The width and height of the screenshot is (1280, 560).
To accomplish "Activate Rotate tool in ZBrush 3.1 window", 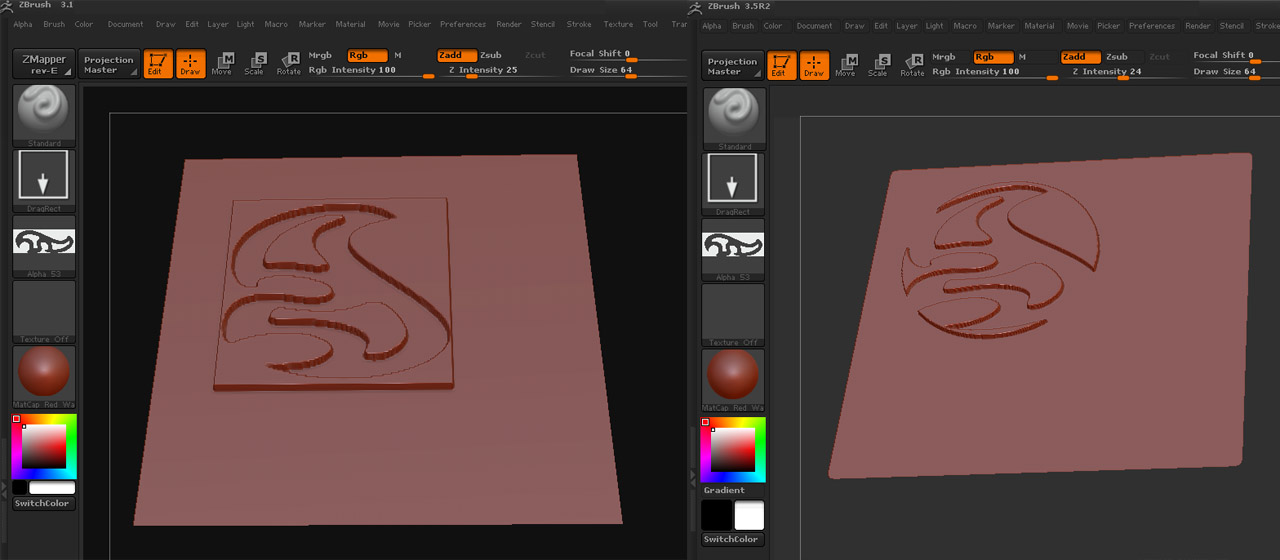I will tap(289, 64).
